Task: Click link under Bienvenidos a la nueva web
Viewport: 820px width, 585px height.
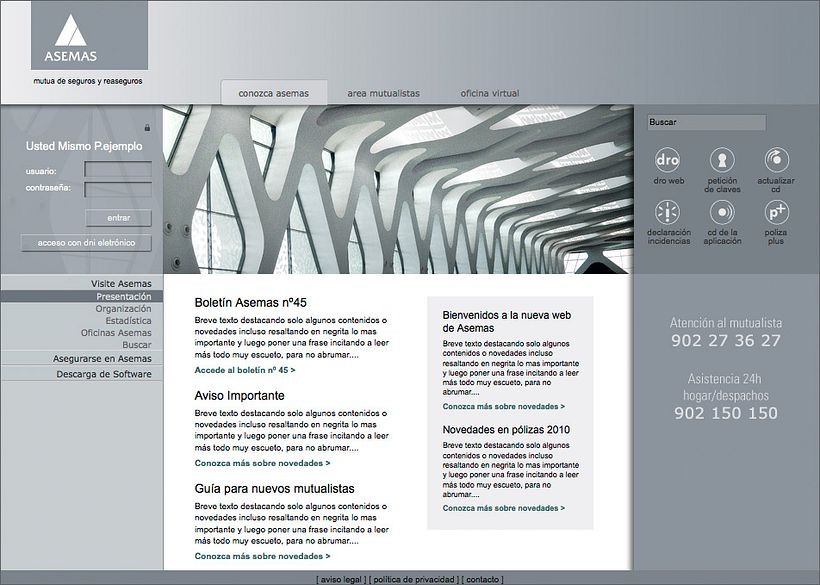Action: tap(504, 406)
